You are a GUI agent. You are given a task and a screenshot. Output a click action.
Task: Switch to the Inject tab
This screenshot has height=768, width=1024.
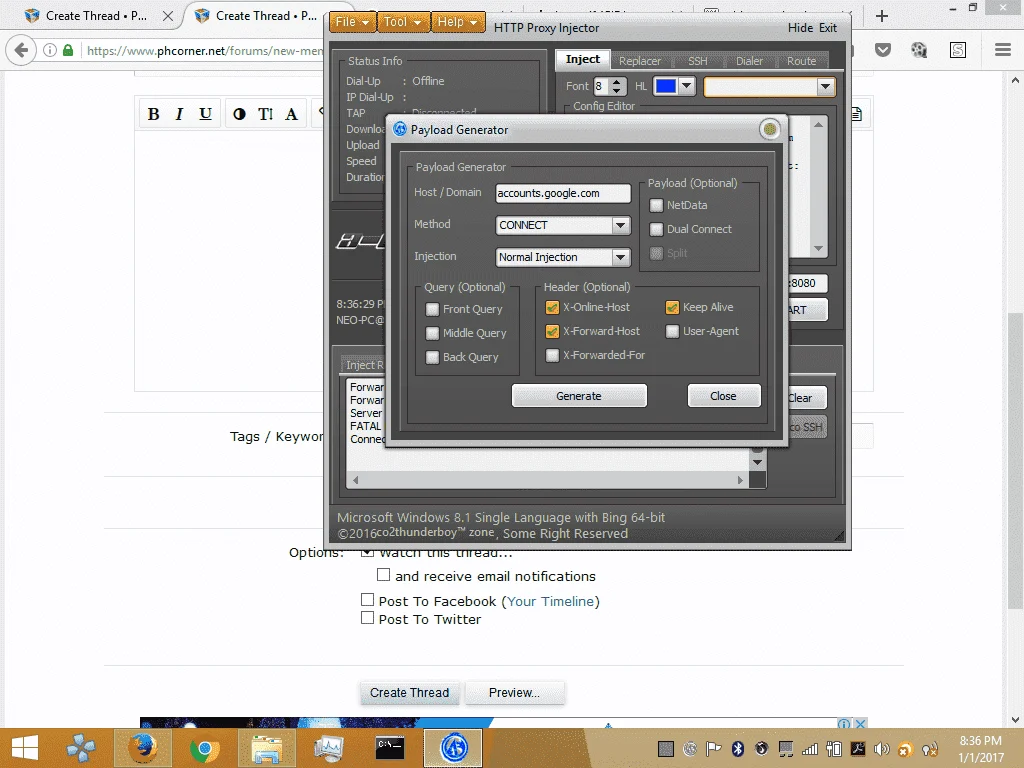[583, 59]
